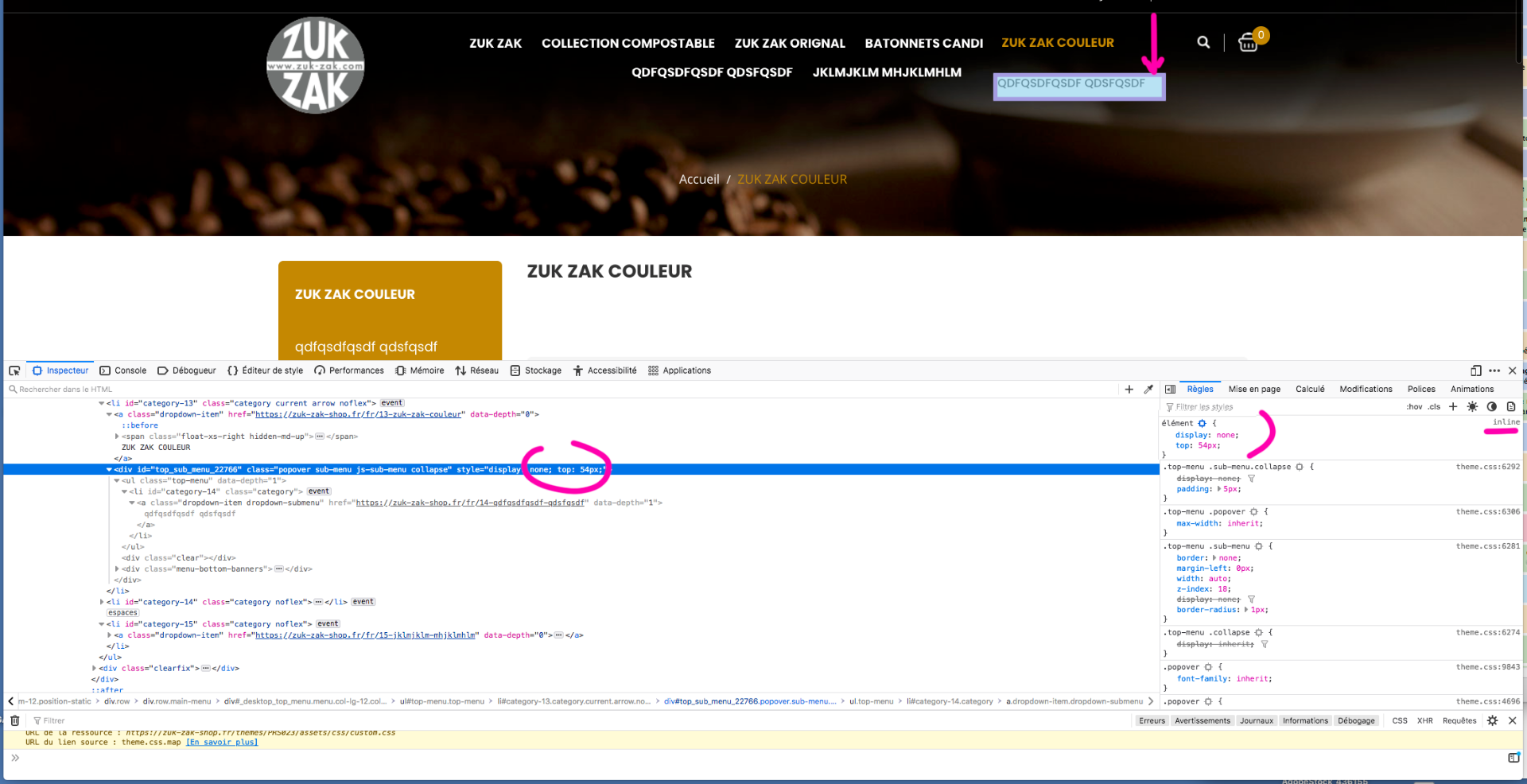
Task: Open the Animations side tab
Action: pos(1472,390)
